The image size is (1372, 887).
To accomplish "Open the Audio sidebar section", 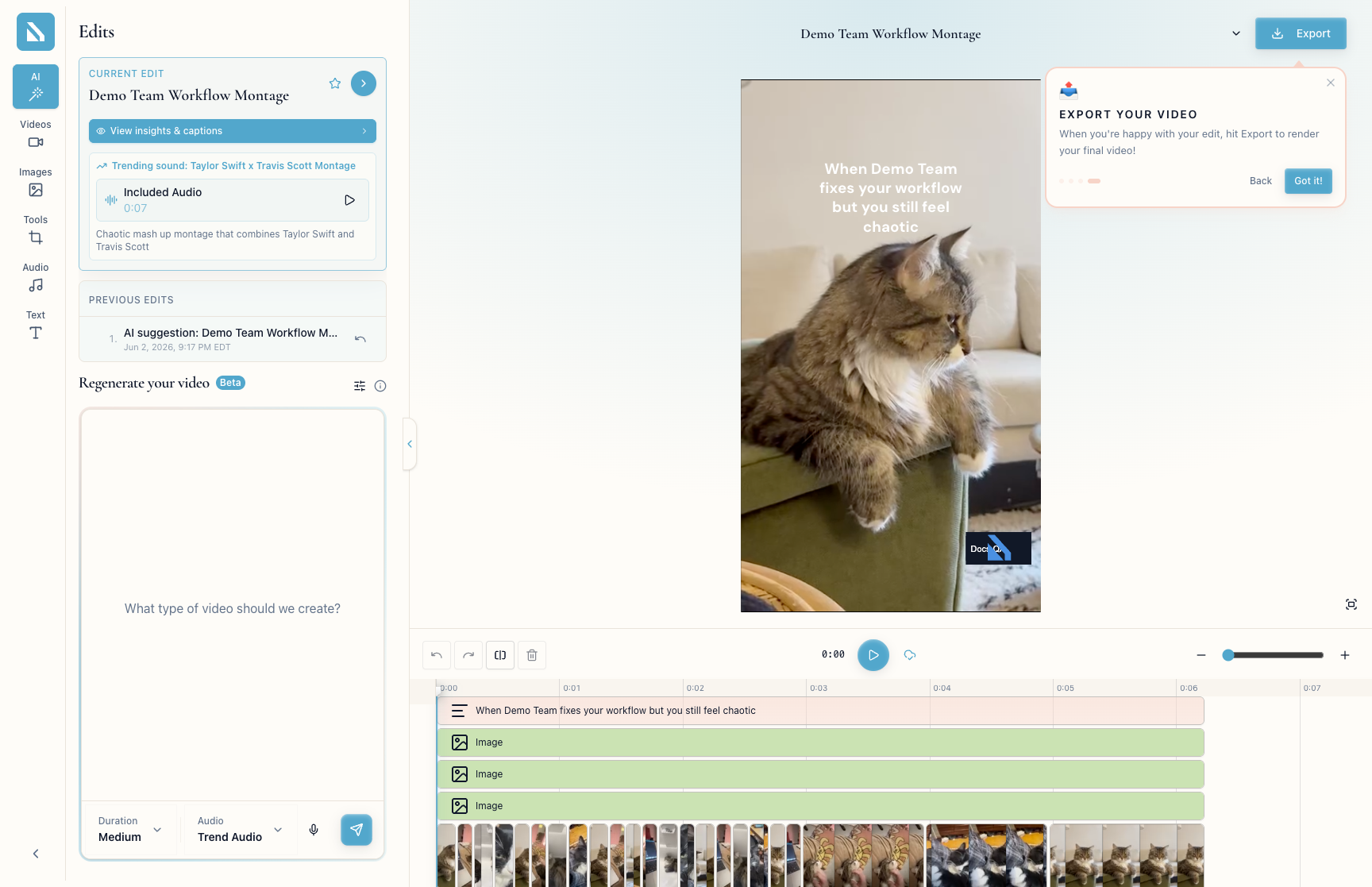I will click(x=36, y=277).
